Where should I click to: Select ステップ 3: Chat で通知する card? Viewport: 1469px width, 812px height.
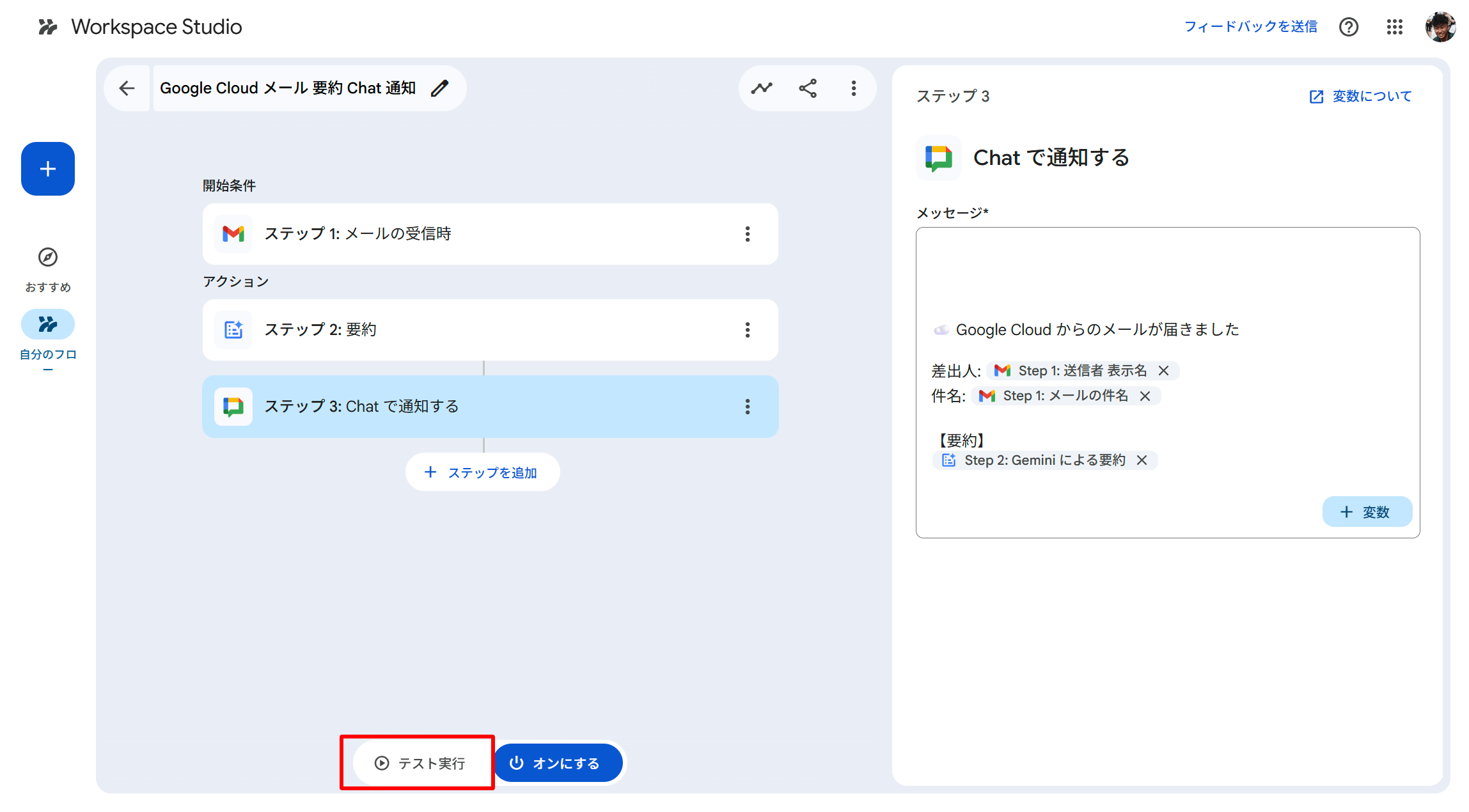pyautogui.click(x=491, y=407)
